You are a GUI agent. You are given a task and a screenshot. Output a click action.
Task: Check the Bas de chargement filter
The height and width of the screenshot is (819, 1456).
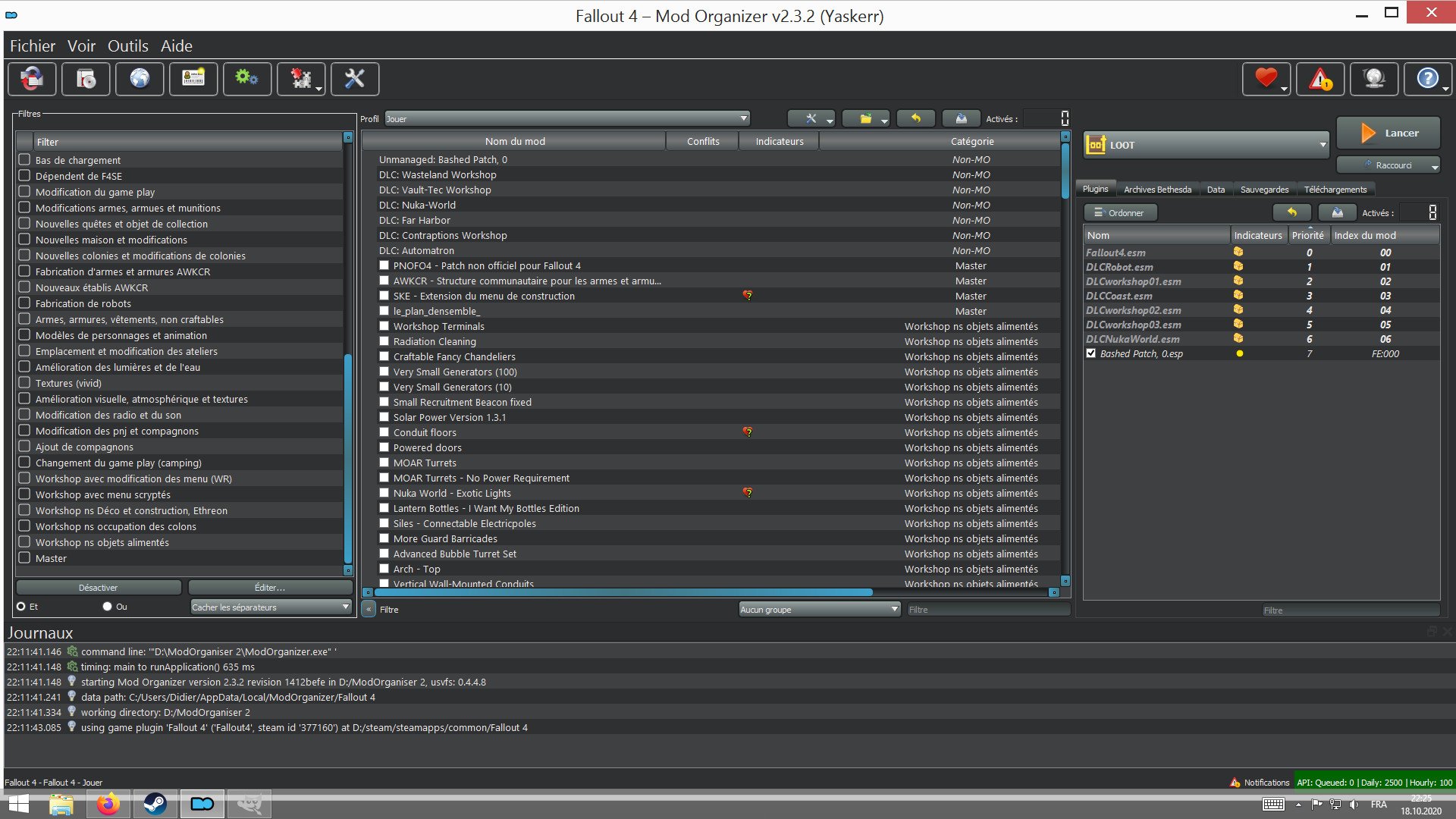(x=24, y=160)
